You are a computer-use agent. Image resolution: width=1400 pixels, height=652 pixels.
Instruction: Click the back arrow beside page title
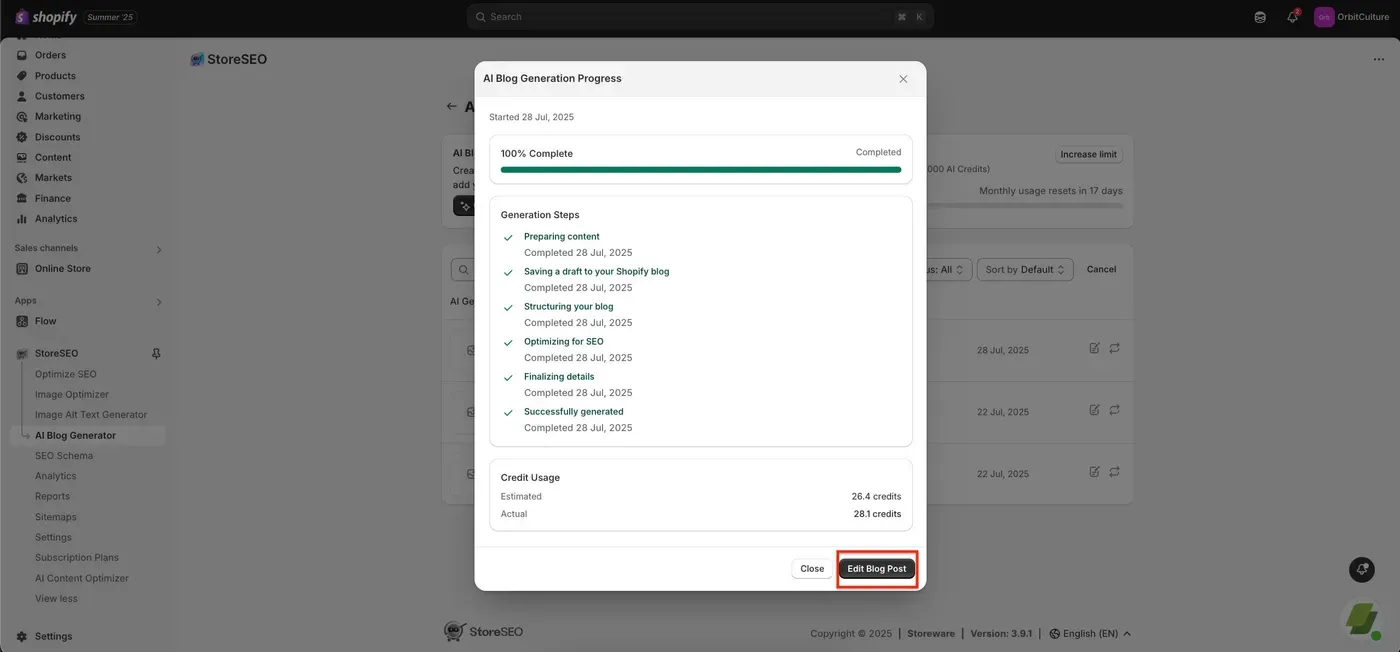451,106
